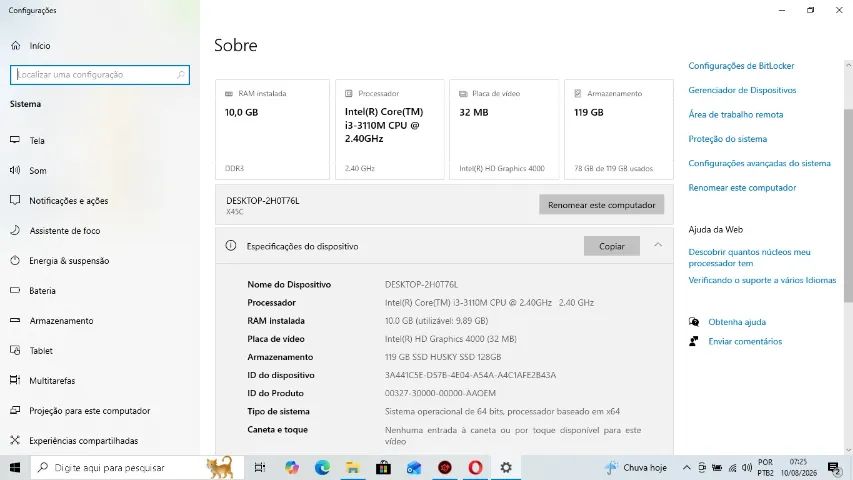Open File Explorer from the taskbar
This screenshot has width=853, height=480.
(x=353, y=467)
